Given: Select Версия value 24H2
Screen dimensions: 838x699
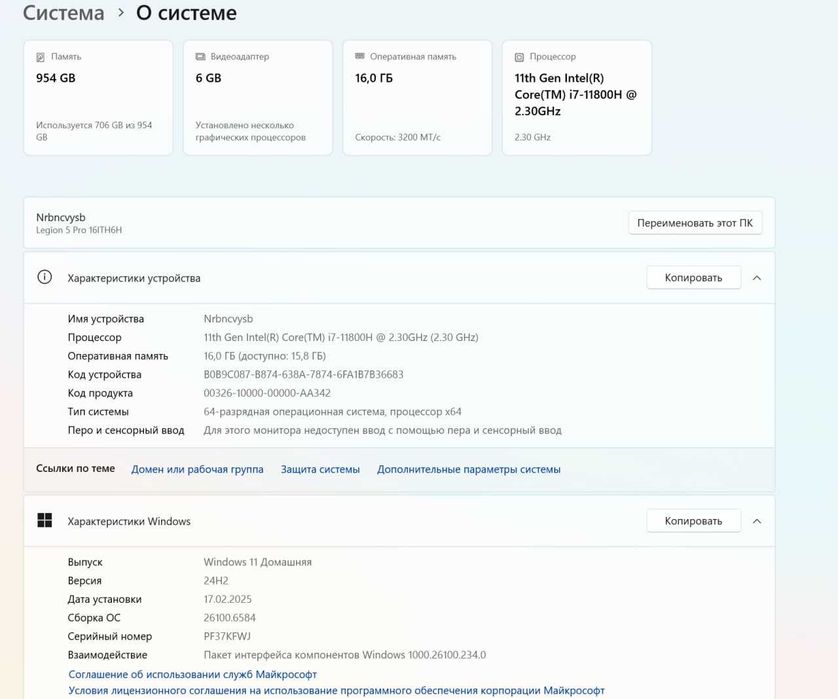Looking at the screenshot, I should coord(216,580).
